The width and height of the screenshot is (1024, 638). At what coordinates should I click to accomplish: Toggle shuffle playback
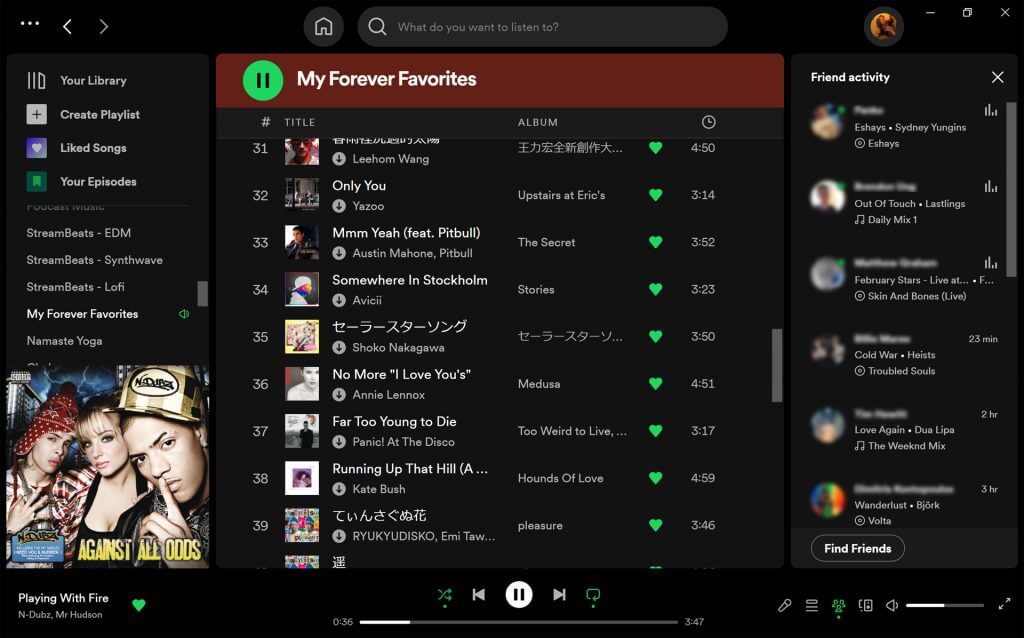(x=444, y=595)
